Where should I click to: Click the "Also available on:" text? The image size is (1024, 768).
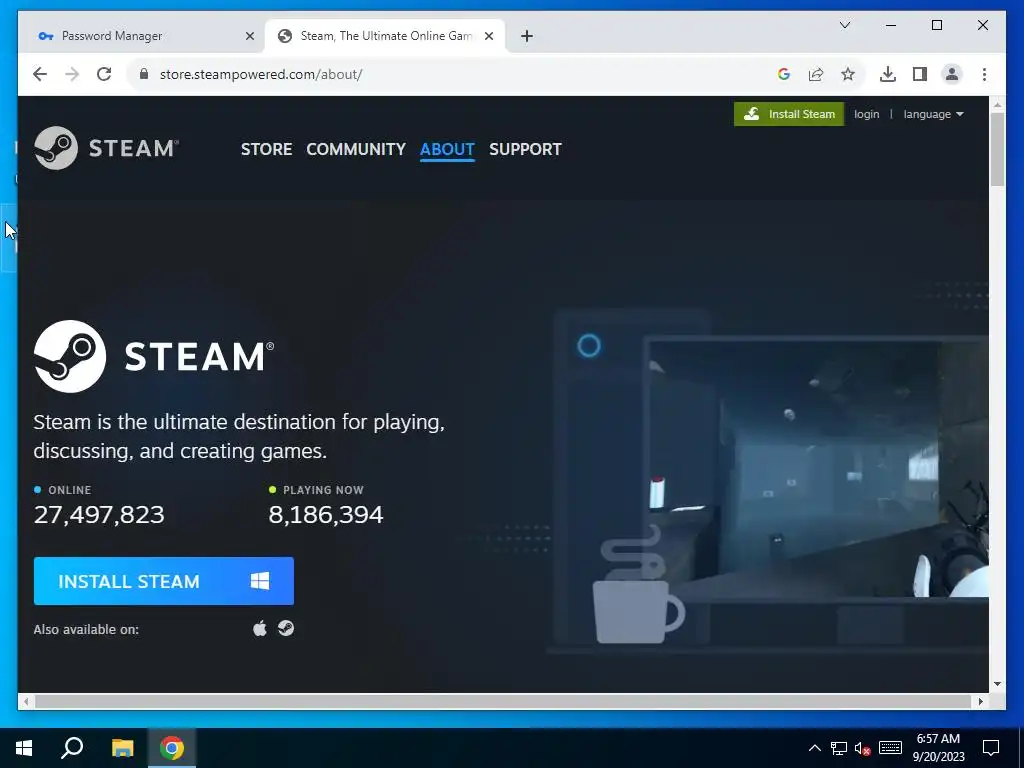[x=86, y=630]
